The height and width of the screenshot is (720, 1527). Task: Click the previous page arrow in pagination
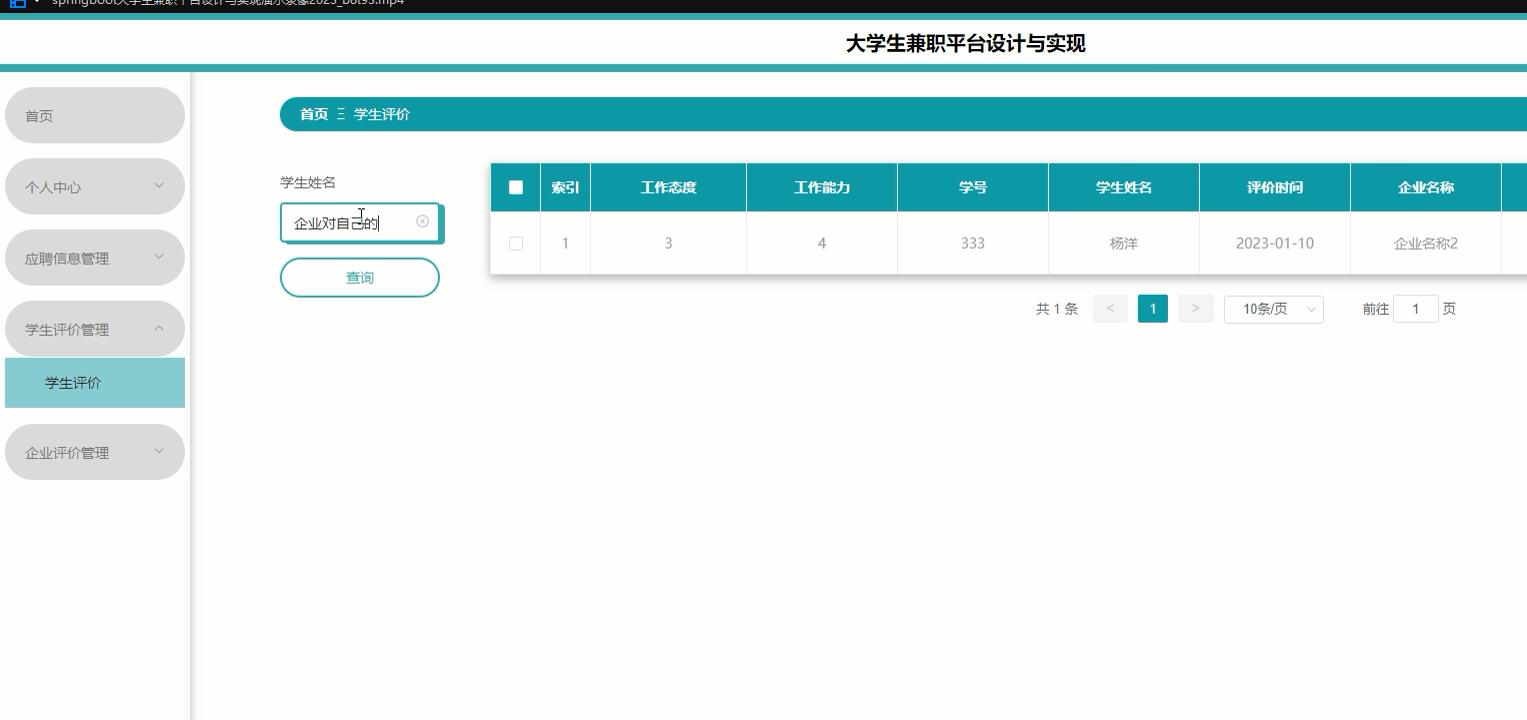pos(1110,309)
